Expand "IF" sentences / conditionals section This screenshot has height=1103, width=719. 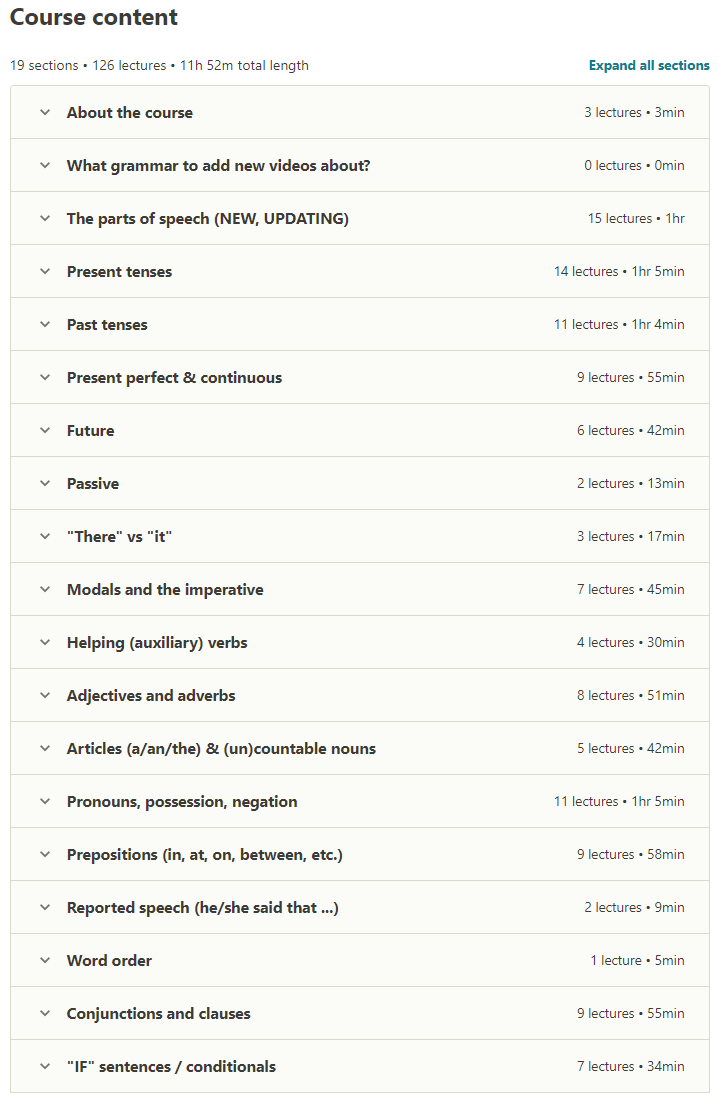[360, 1066]
